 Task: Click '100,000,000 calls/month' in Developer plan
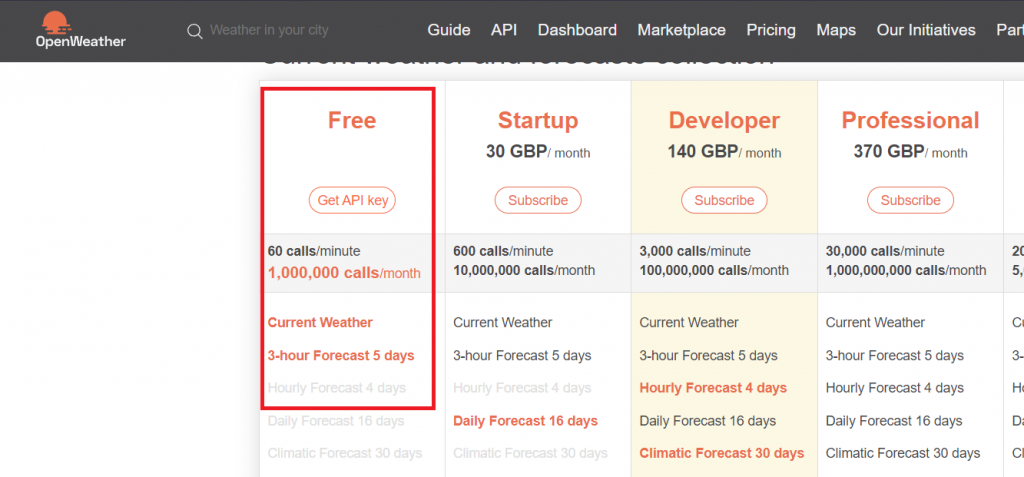point(714,270)
